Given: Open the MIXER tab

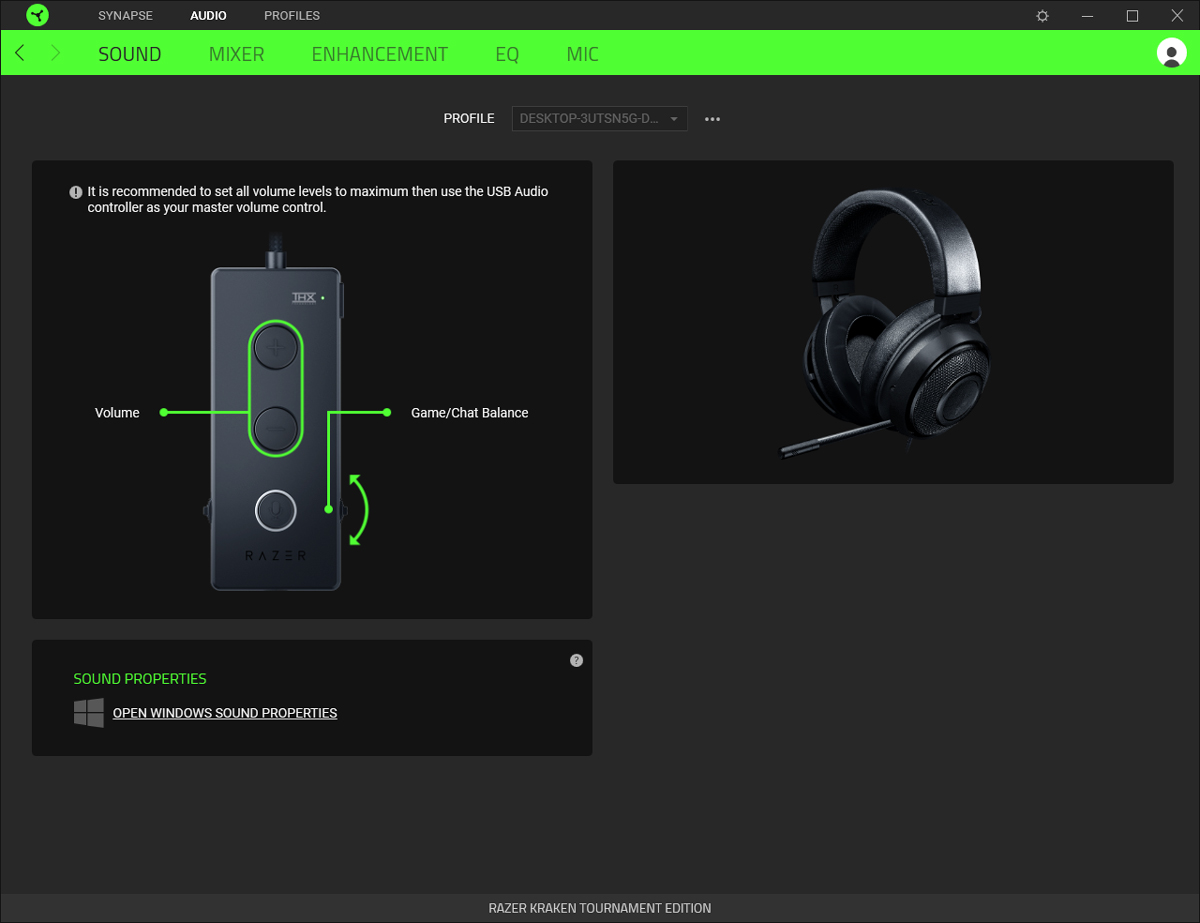Looking at the screenshot, I should coord(237,54).
